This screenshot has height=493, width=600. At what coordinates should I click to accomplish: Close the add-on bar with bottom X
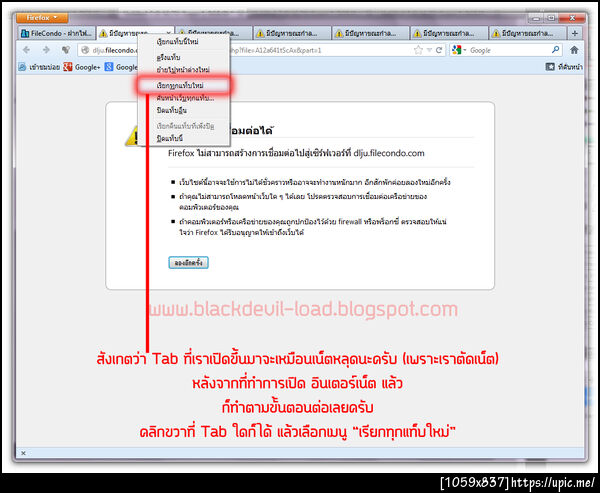[x=23, y=453]
